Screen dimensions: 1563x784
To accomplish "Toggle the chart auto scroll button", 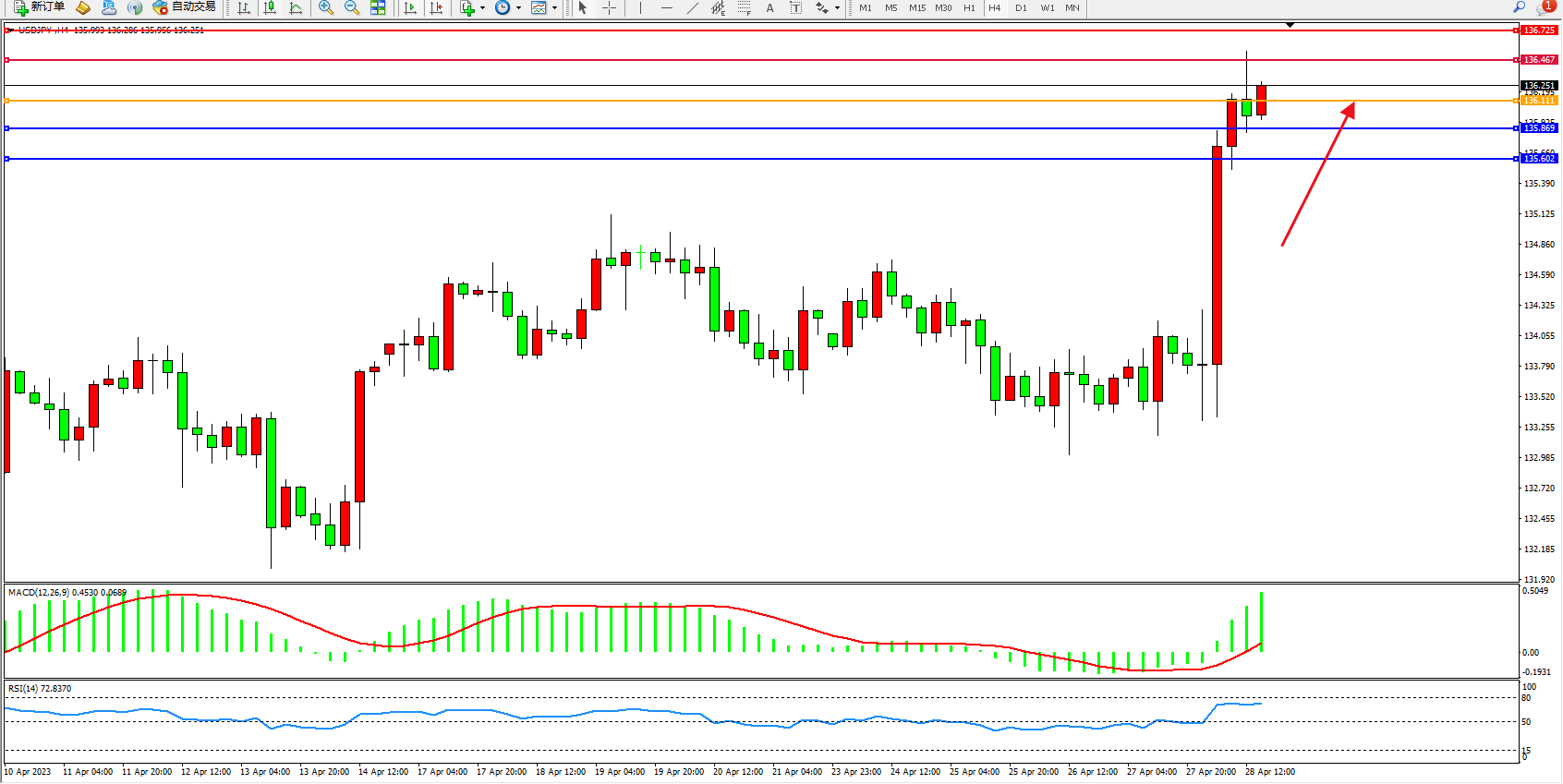I will (410, 7).
